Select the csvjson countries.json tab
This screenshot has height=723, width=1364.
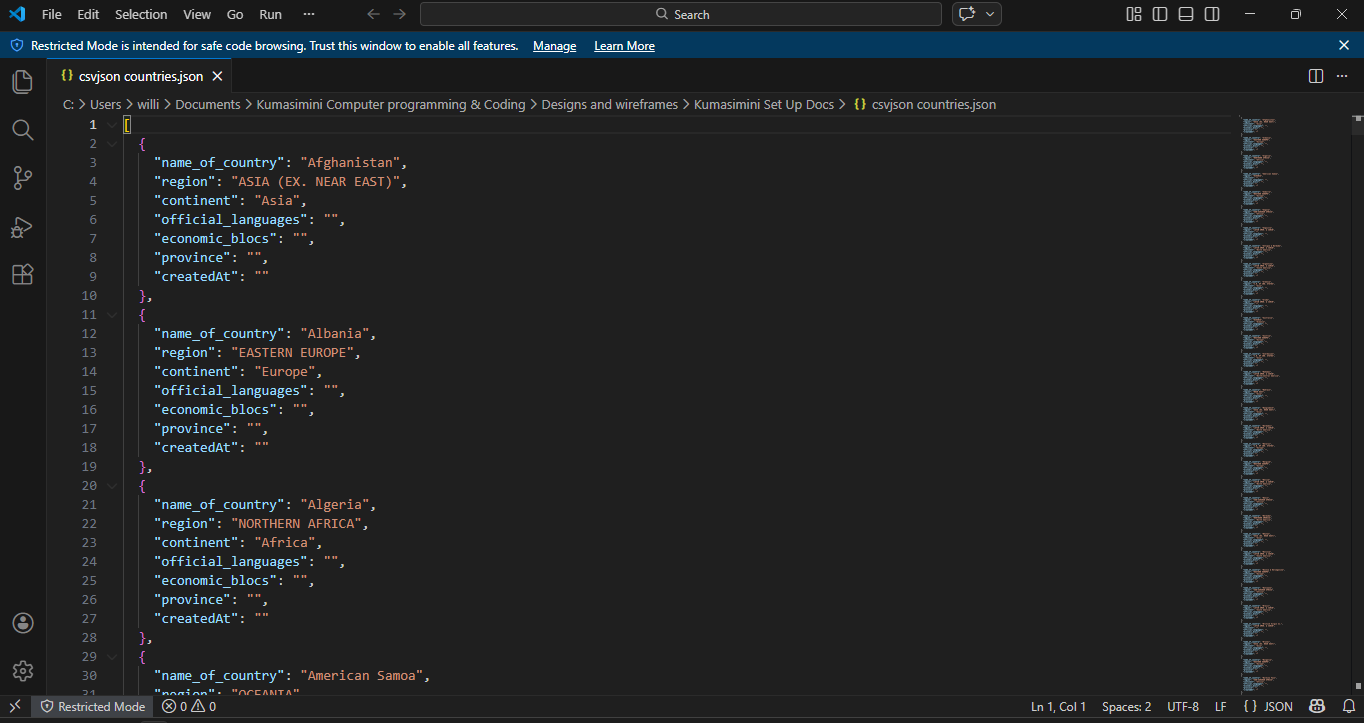tap(140, 76)
